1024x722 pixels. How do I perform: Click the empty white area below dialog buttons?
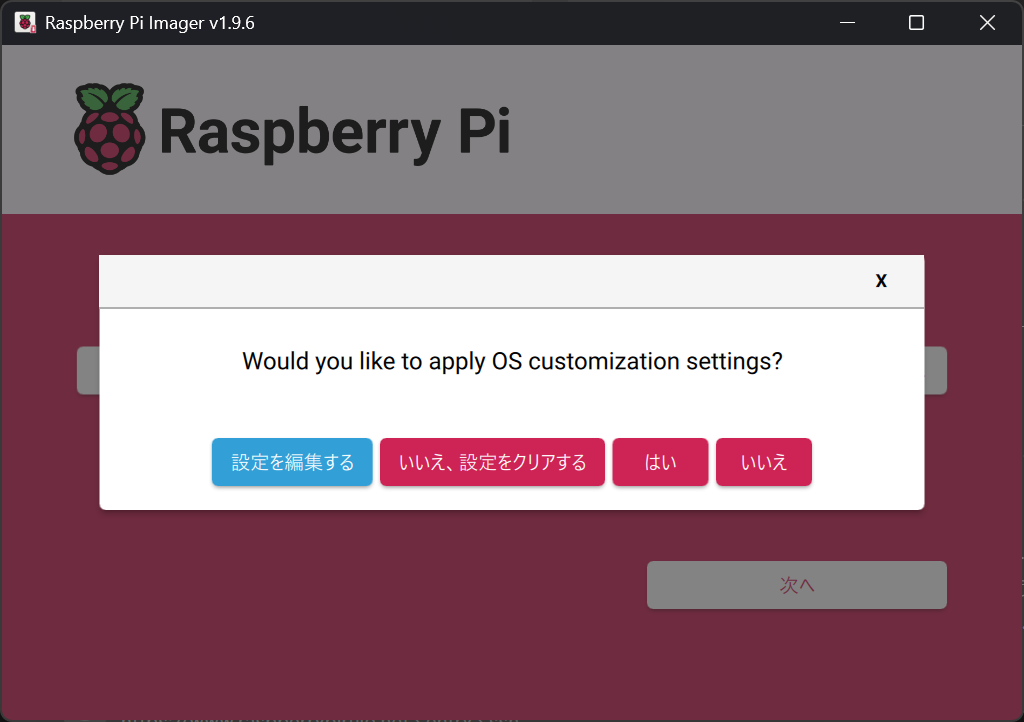click(512, 498)
